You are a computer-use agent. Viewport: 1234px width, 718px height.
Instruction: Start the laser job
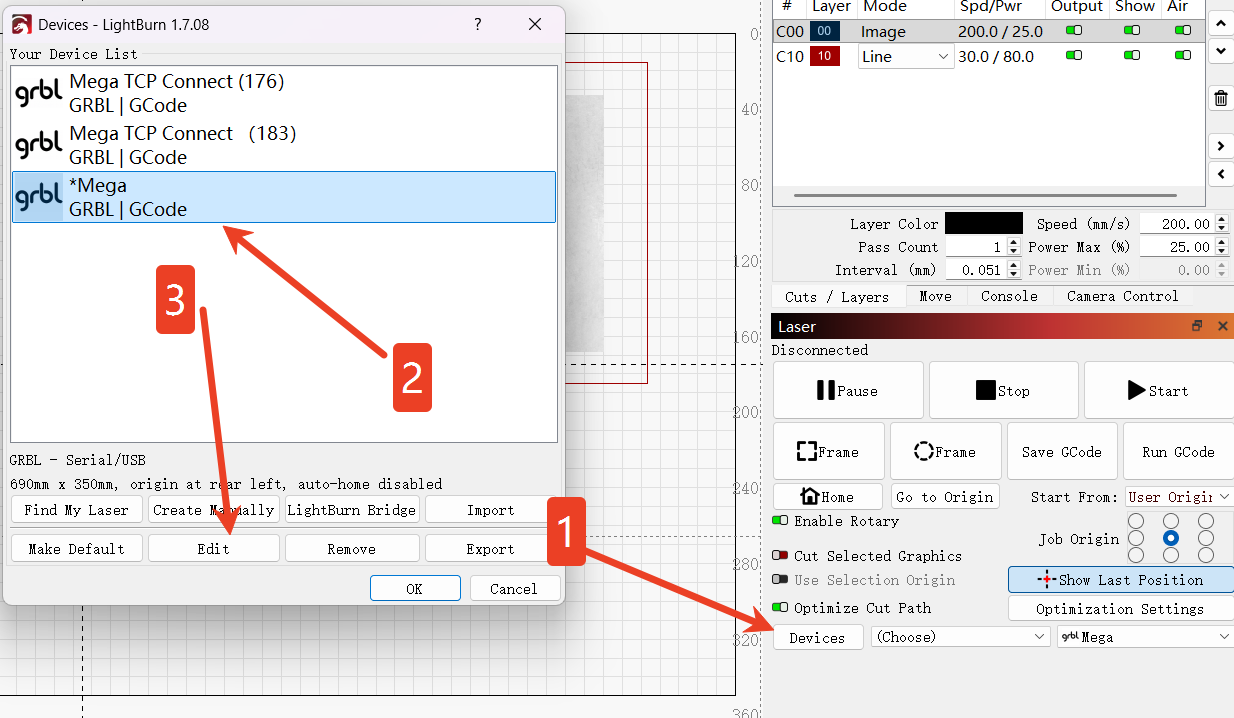[1157, 391]
